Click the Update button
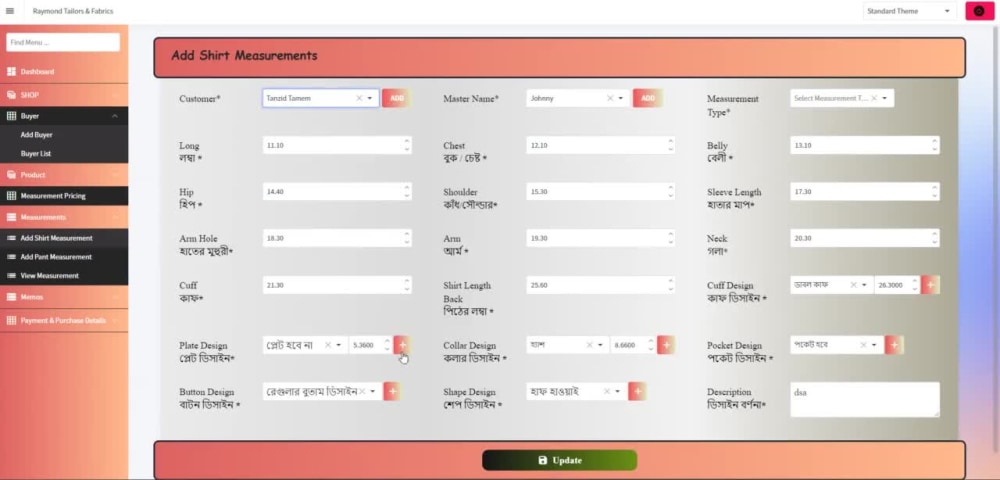This screenshot has height=480, width=1000. pyautogui.click(x=559, y=460)
